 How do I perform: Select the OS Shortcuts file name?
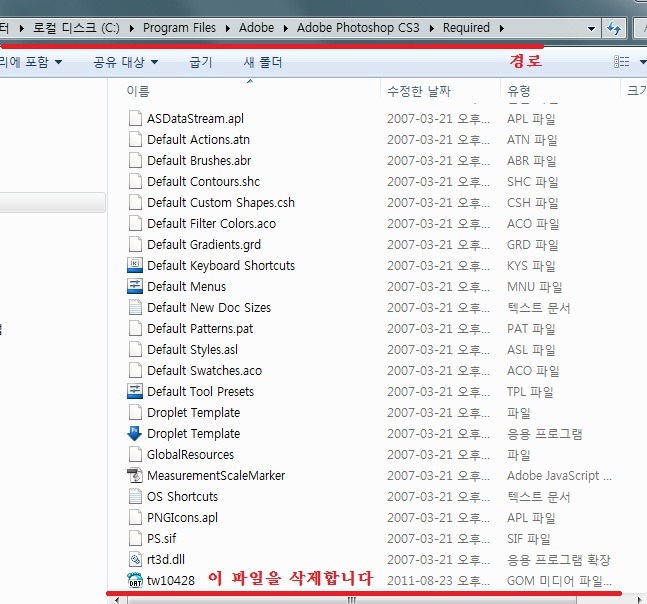[x=182, y=496]
